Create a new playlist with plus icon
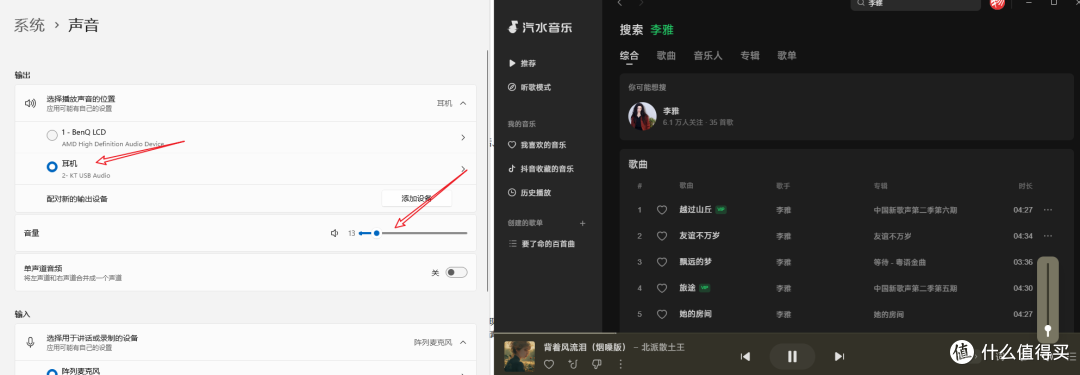This screenshot has height=375, width=1080. (x=583, y=223)
